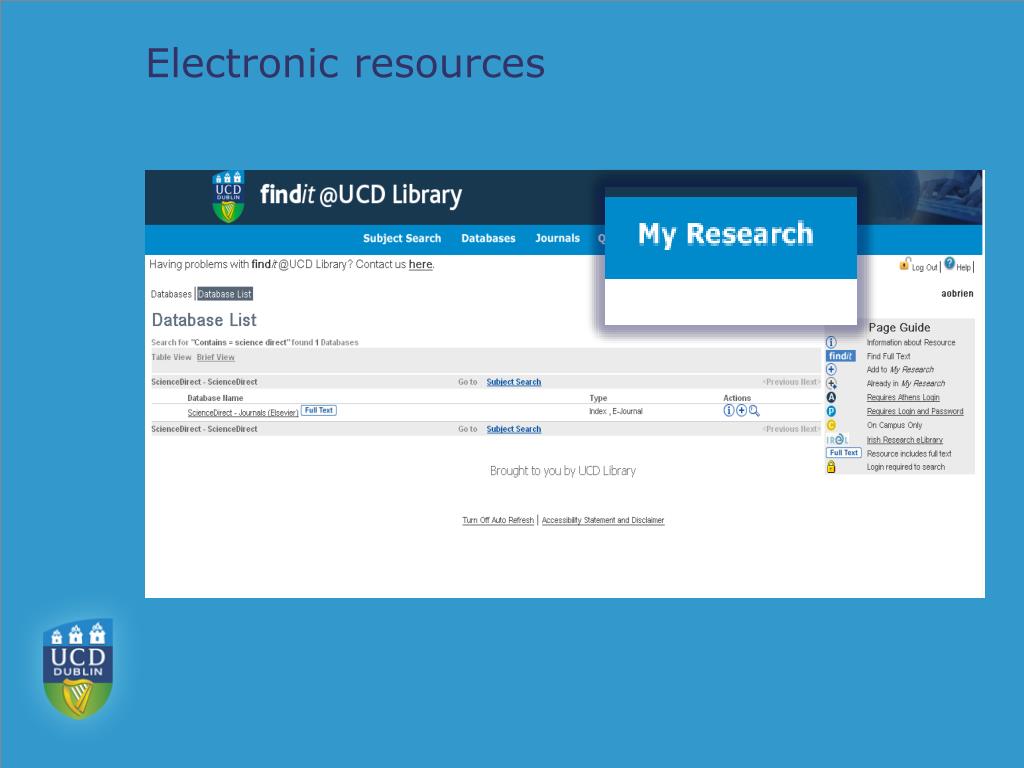
Task: Click Subject Search link in the bottom ScienceDirect row
Action: [513, 429]
